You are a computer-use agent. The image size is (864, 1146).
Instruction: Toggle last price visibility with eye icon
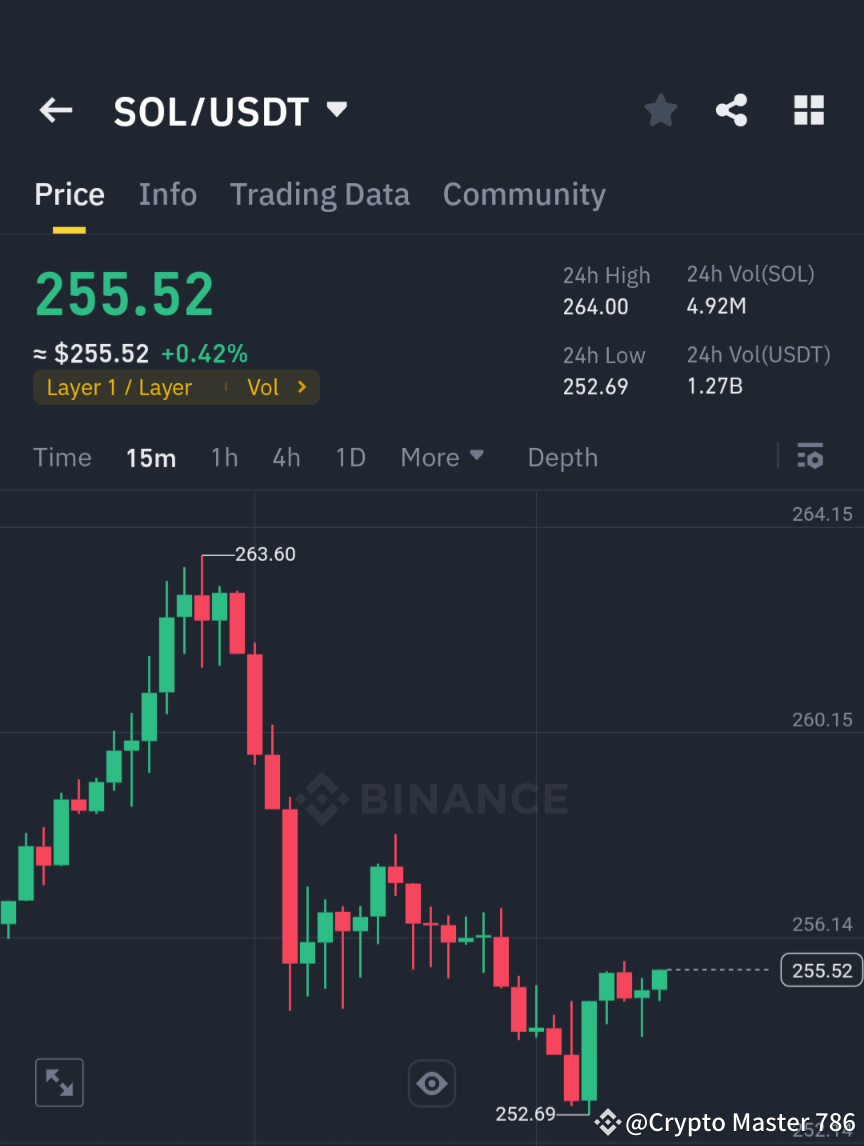[x=431, y=1082]
